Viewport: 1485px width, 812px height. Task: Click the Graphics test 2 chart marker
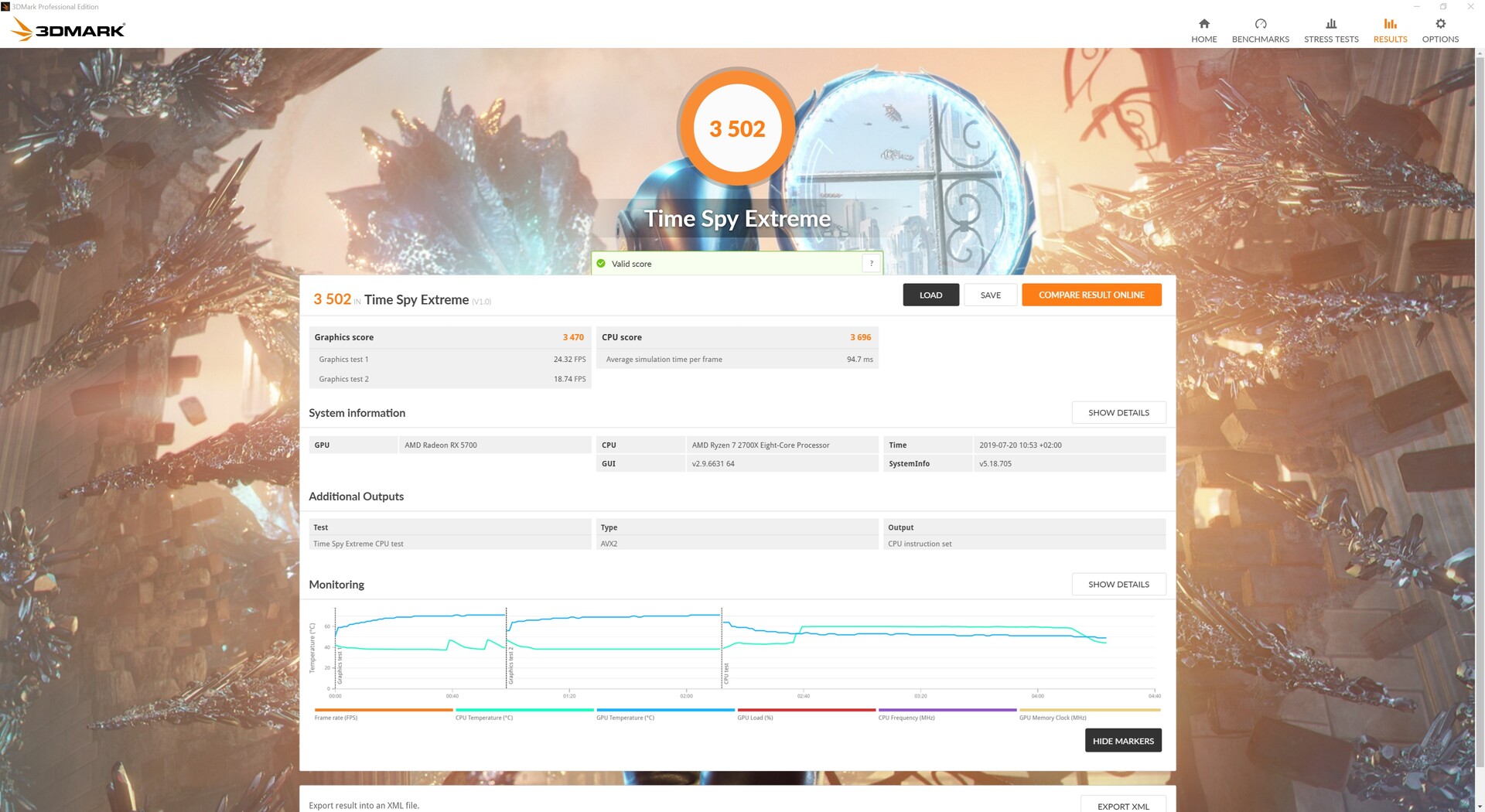point(510,666)
